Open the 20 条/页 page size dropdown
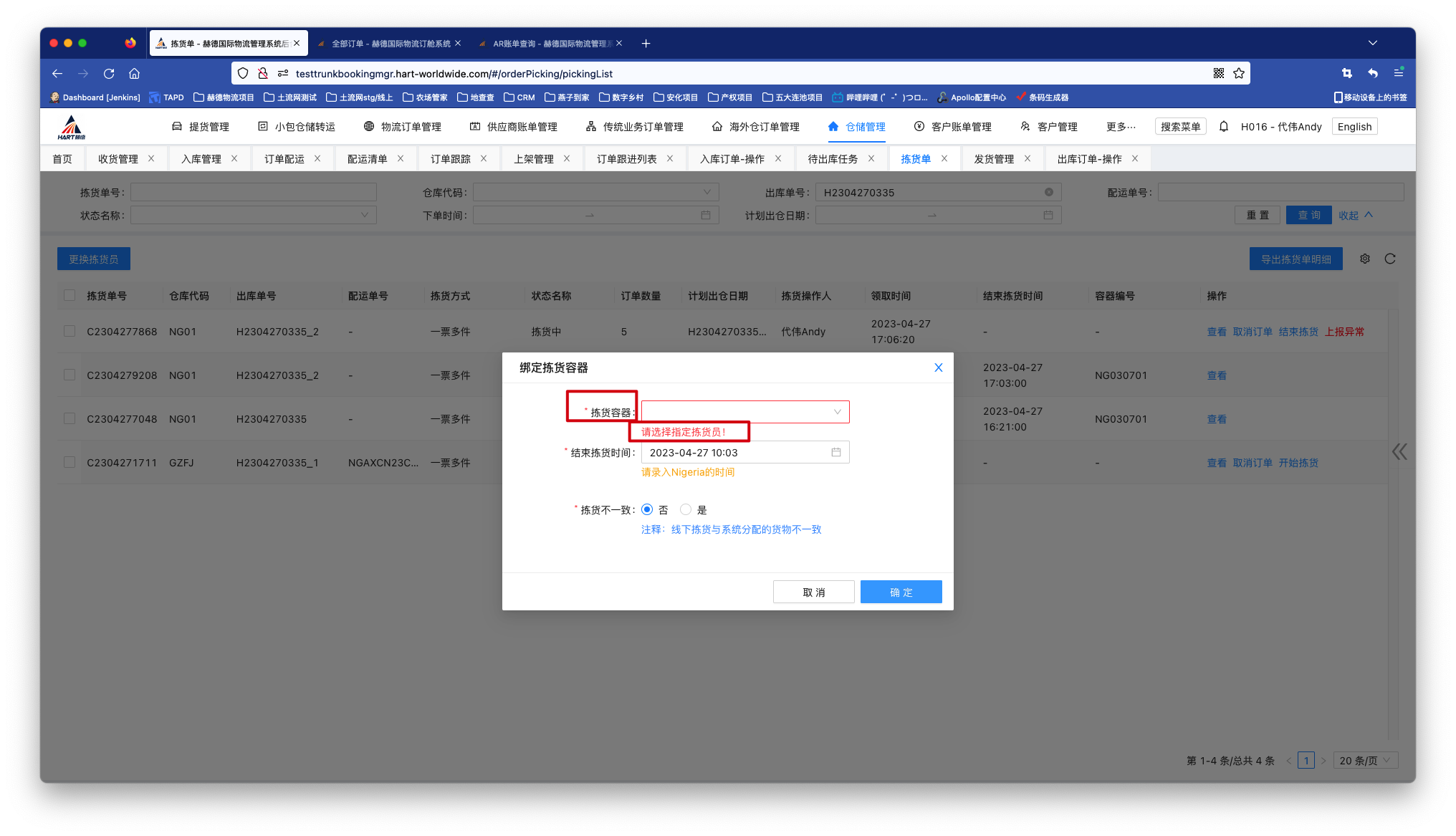 (1366, 761)
